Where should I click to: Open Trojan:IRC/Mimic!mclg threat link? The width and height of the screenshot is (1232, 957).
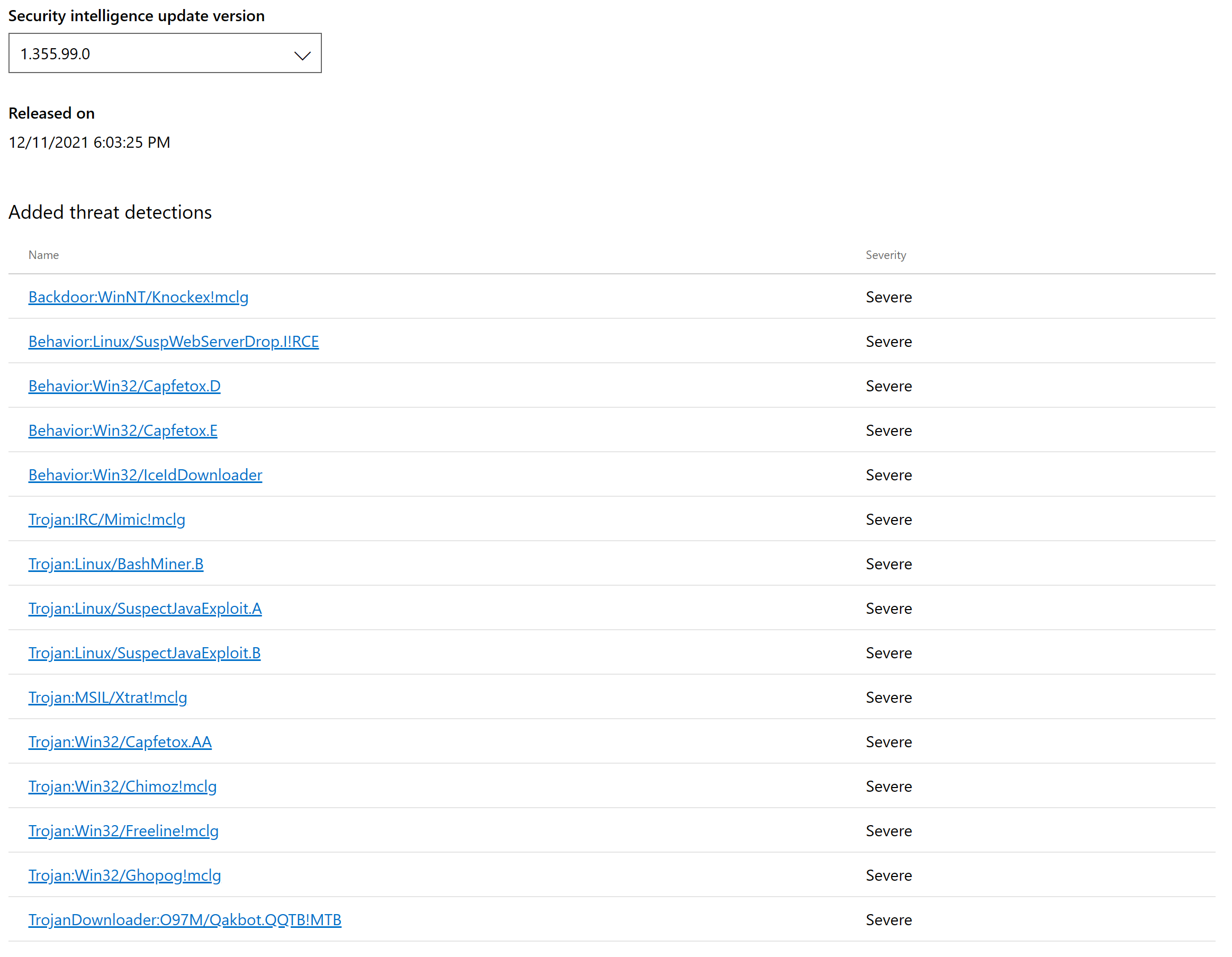106,519
